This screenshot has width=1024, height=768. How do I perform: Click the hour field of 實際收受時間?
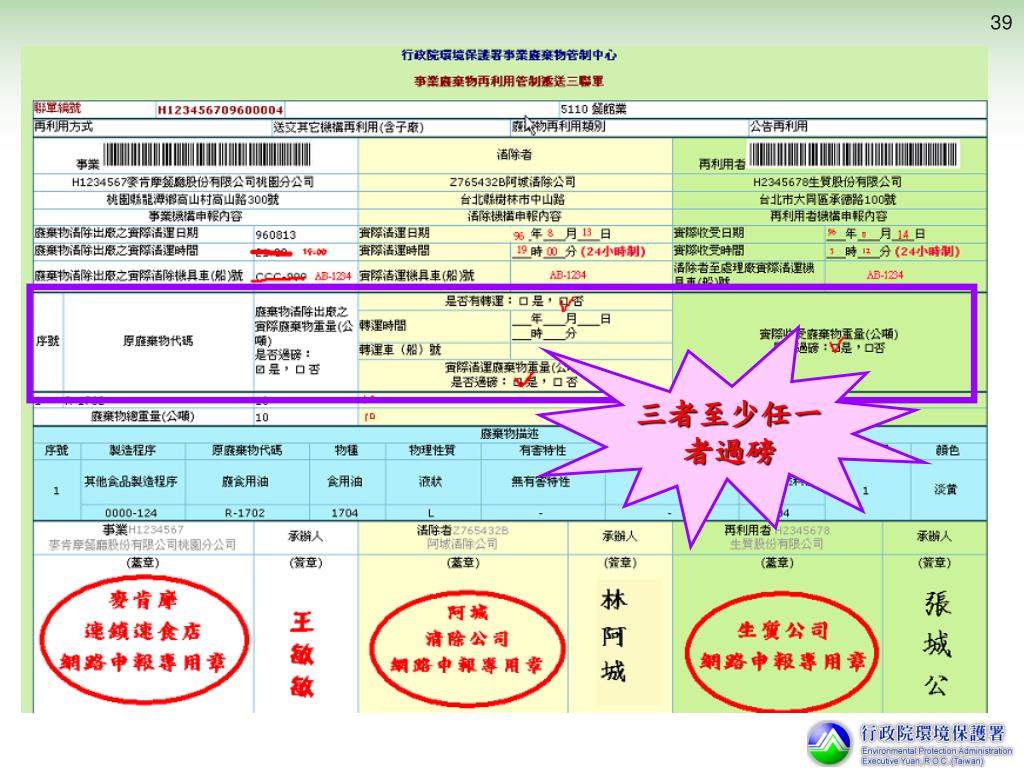[834, 251]
